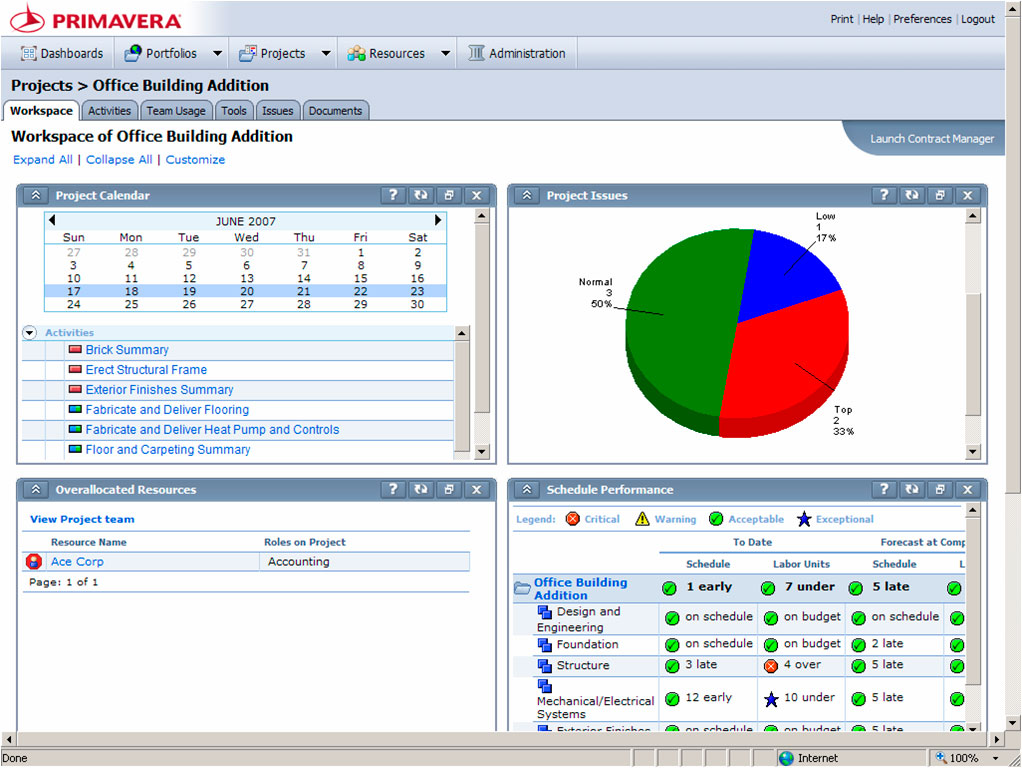Click the Office Building Addition folder icon
Screen dimensions: 1022x768
pyautogui.click(x=522, y=588)
